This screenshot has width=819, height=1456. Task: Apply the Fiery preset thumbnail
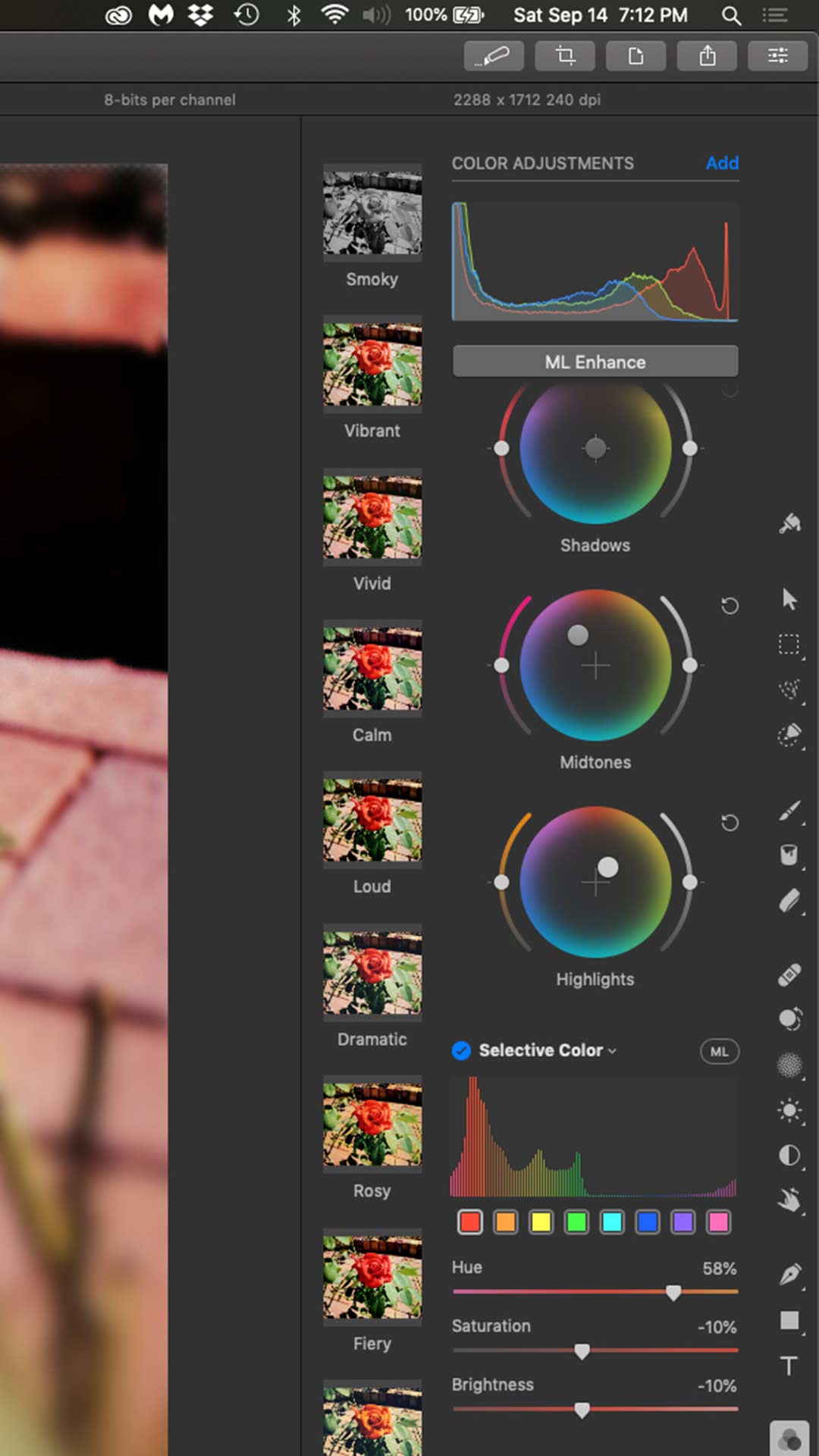[372, 1277]
